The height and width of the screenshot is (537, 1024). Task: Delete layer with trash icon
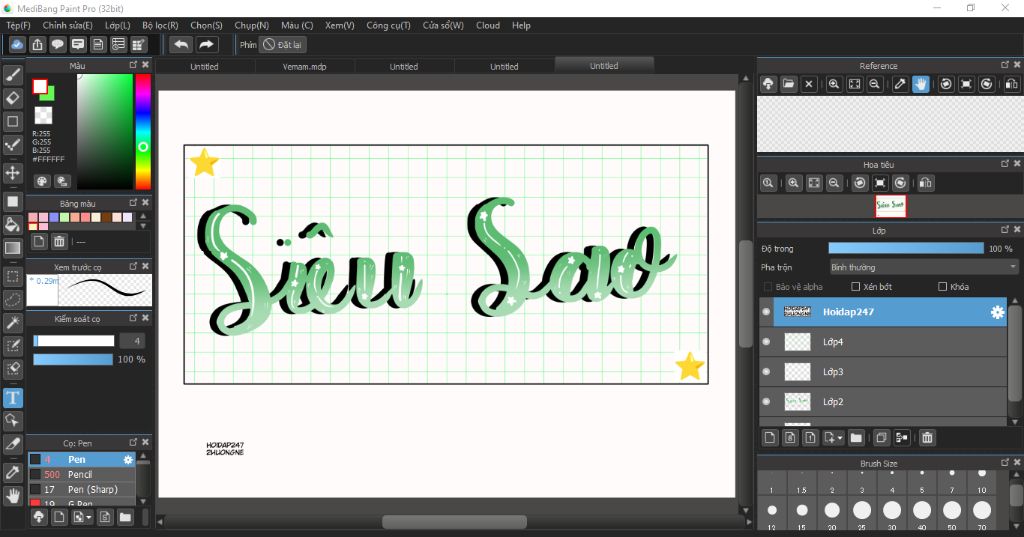pyautogui.click(x=927, y=438)
